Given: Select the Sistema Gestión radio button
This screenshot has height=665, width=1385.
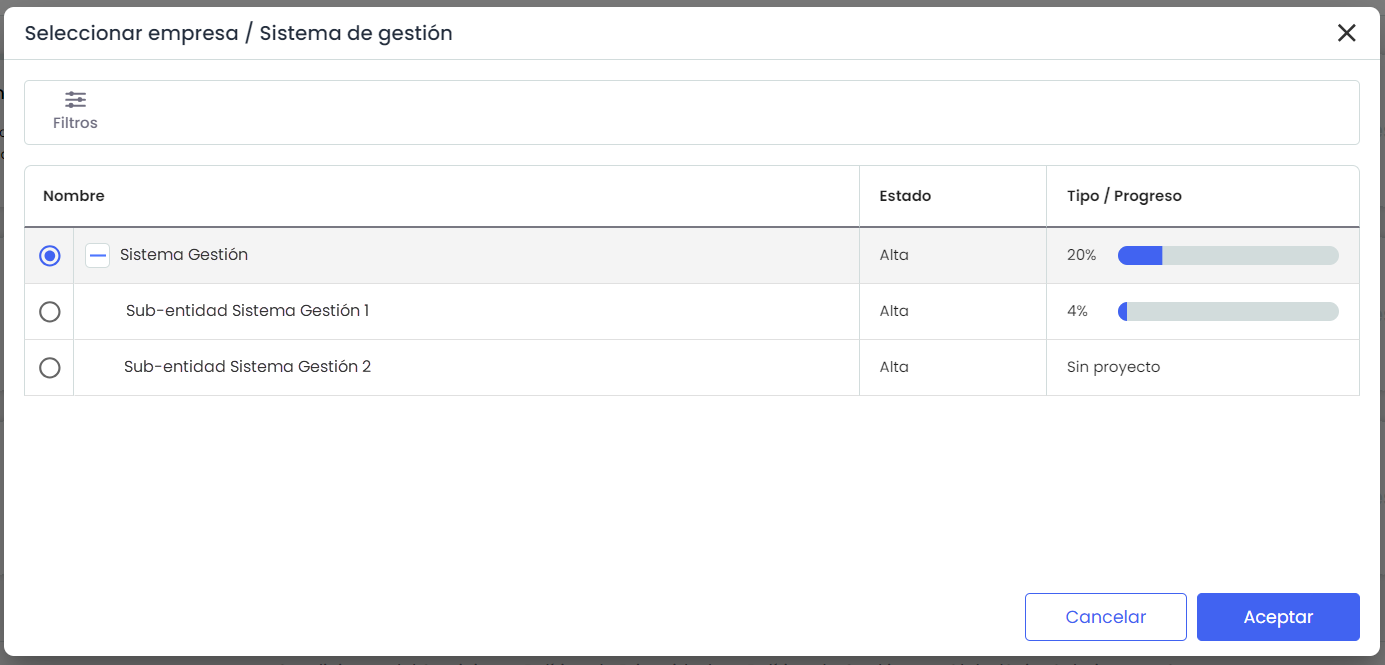Looking at the screenshot, I should click(x=49, y=256).
